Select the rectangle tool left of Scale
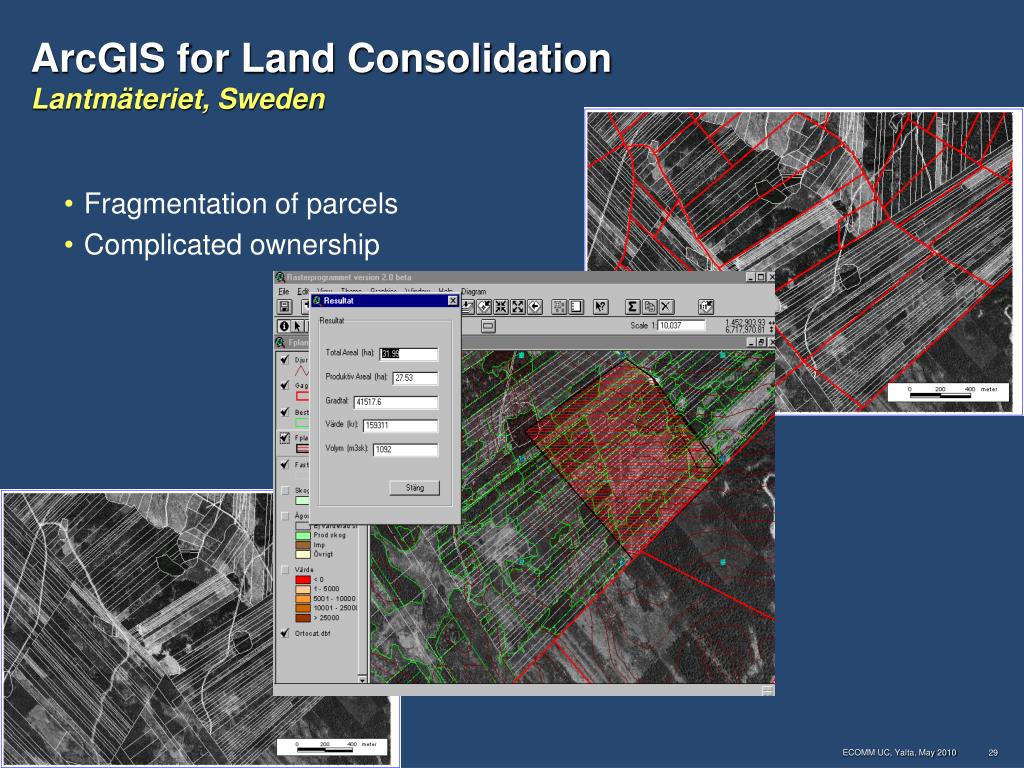Viewport: 1024px width, 768px height. pyautogui.click(x=488, y=326)
